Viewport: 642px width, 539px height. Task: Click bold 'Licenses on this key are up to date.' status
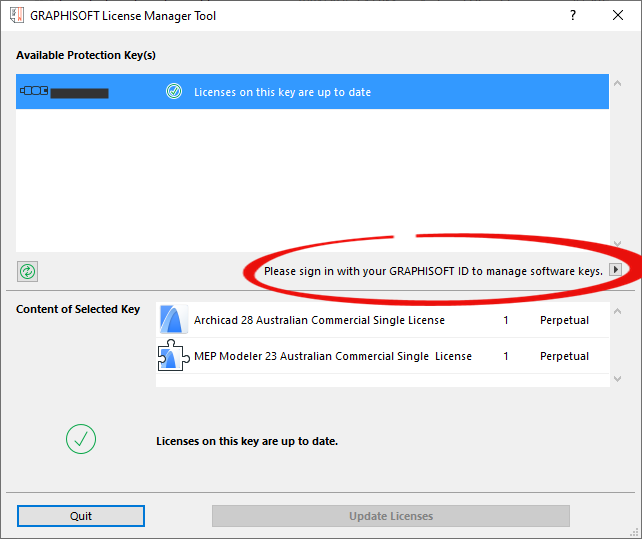click(x=247, y=441)
